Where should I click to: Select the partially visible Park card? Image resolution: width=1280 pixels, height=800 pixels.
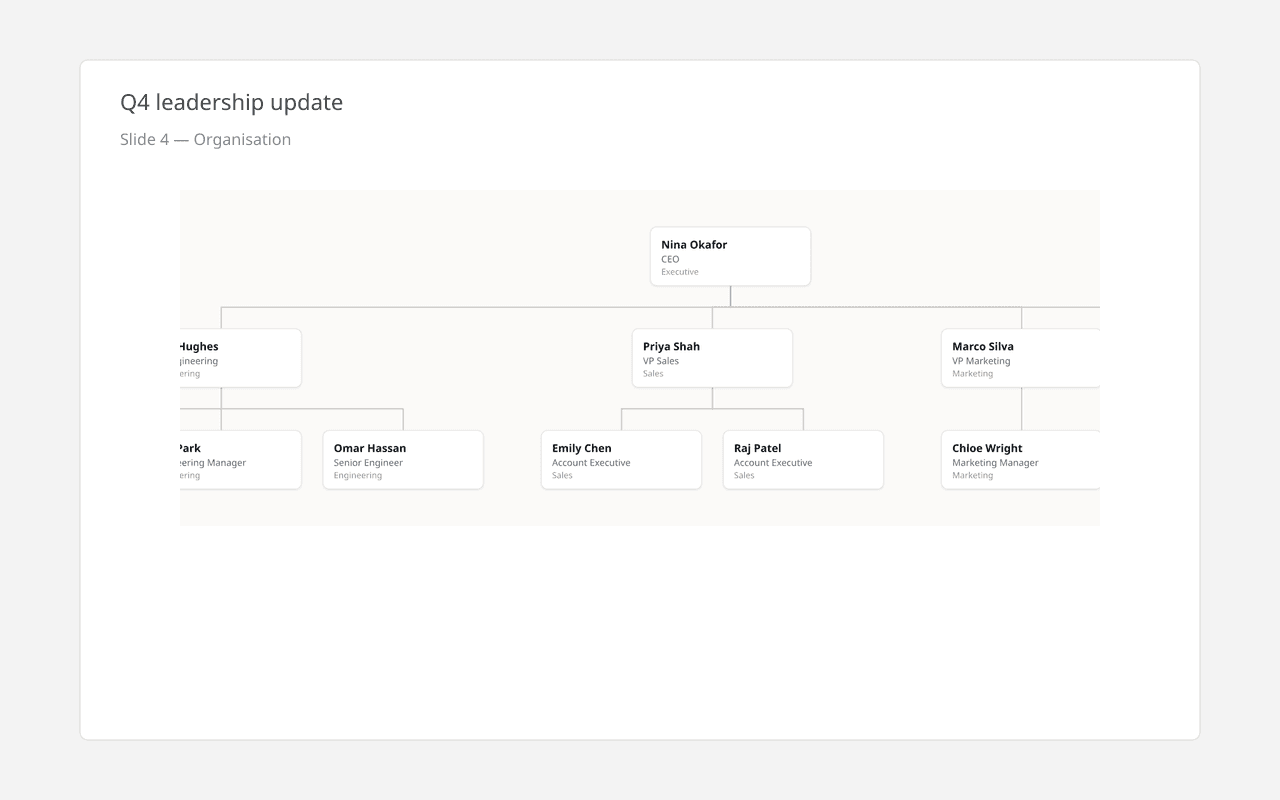[240, 461]
